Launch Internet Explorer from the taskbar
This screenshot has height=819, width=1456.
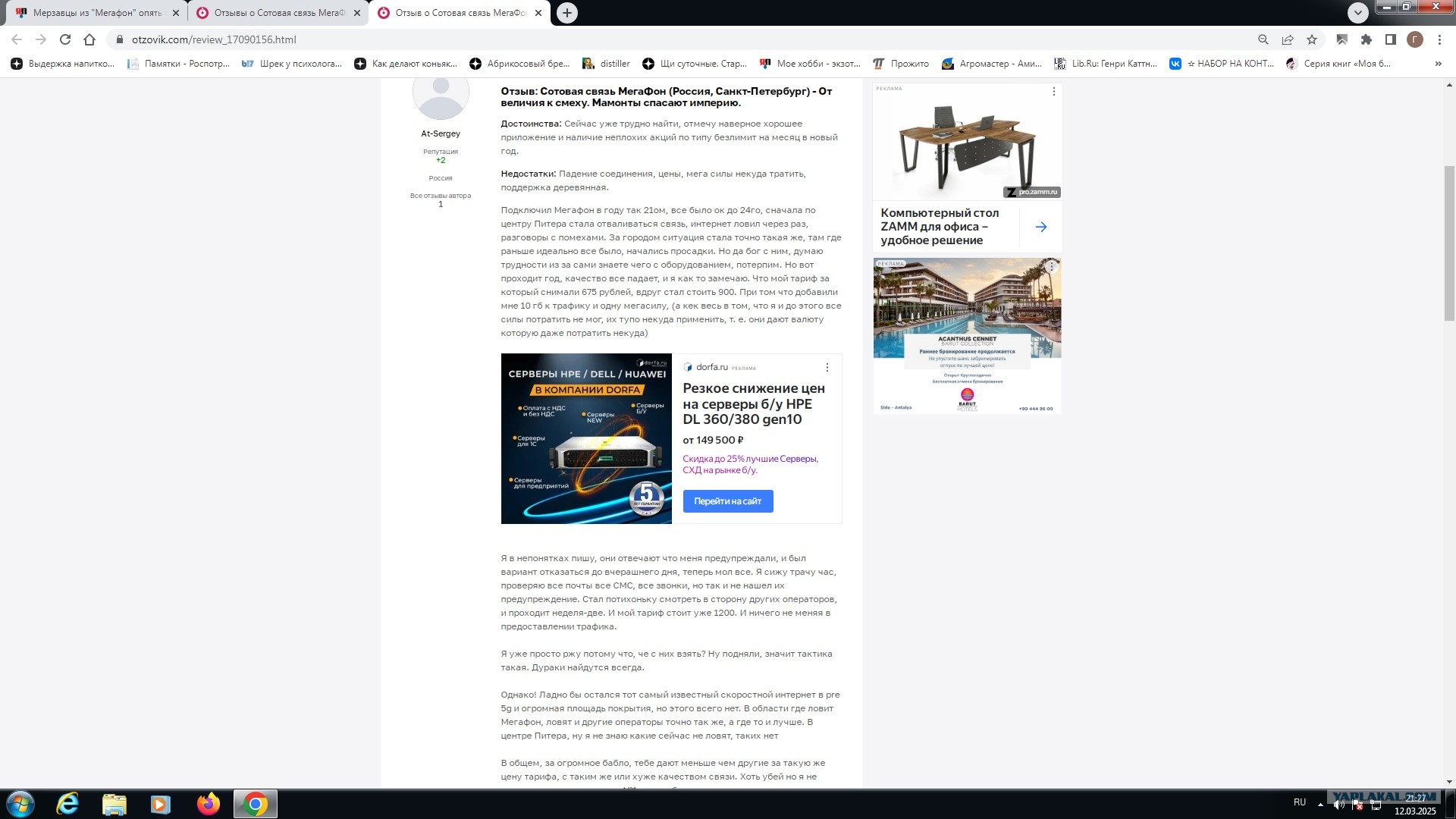(67, 804)
